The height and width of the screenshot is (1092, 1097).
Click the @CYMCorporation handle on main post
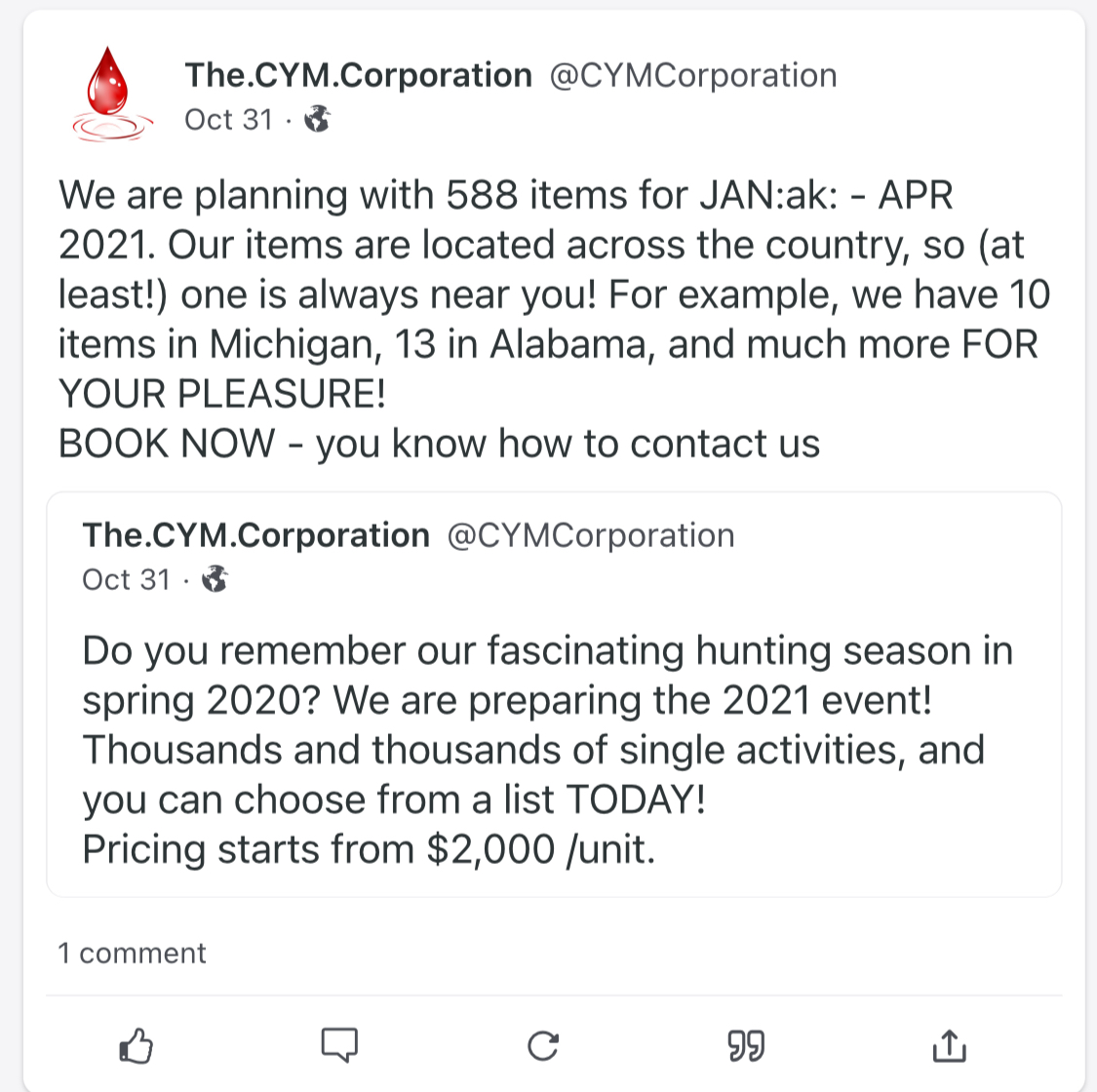tap(693, 75)
